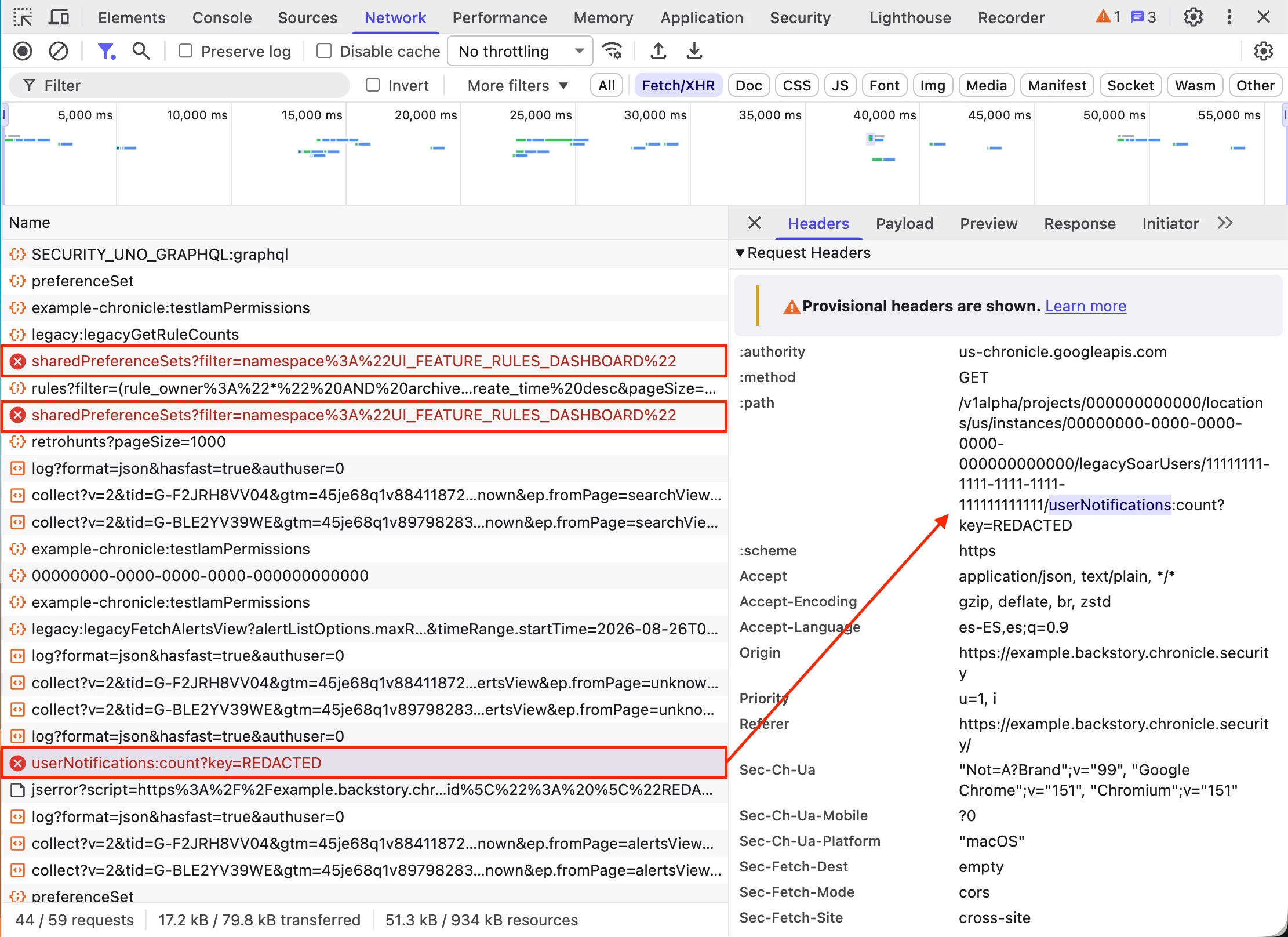Viewport: 1288px width, 937px height.
Task: Follow the Learn more link
Action: [1085, 306]
